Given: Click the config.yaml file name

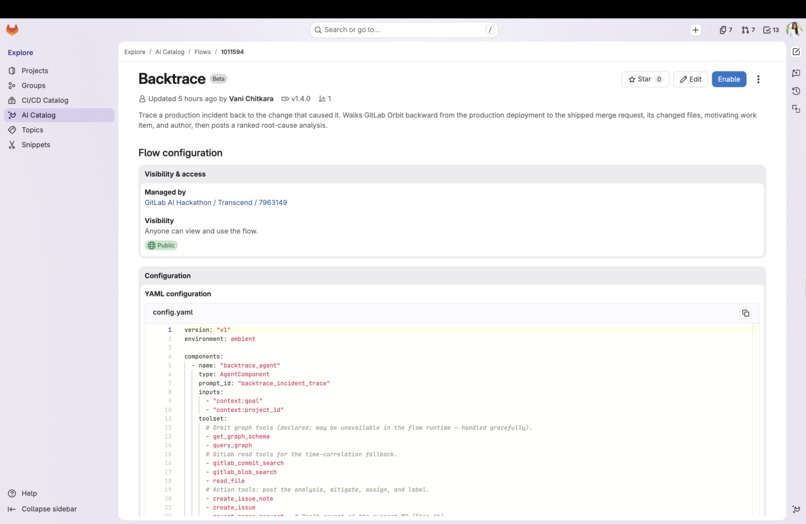Looking at the screenshot, I should coord(173,312).
